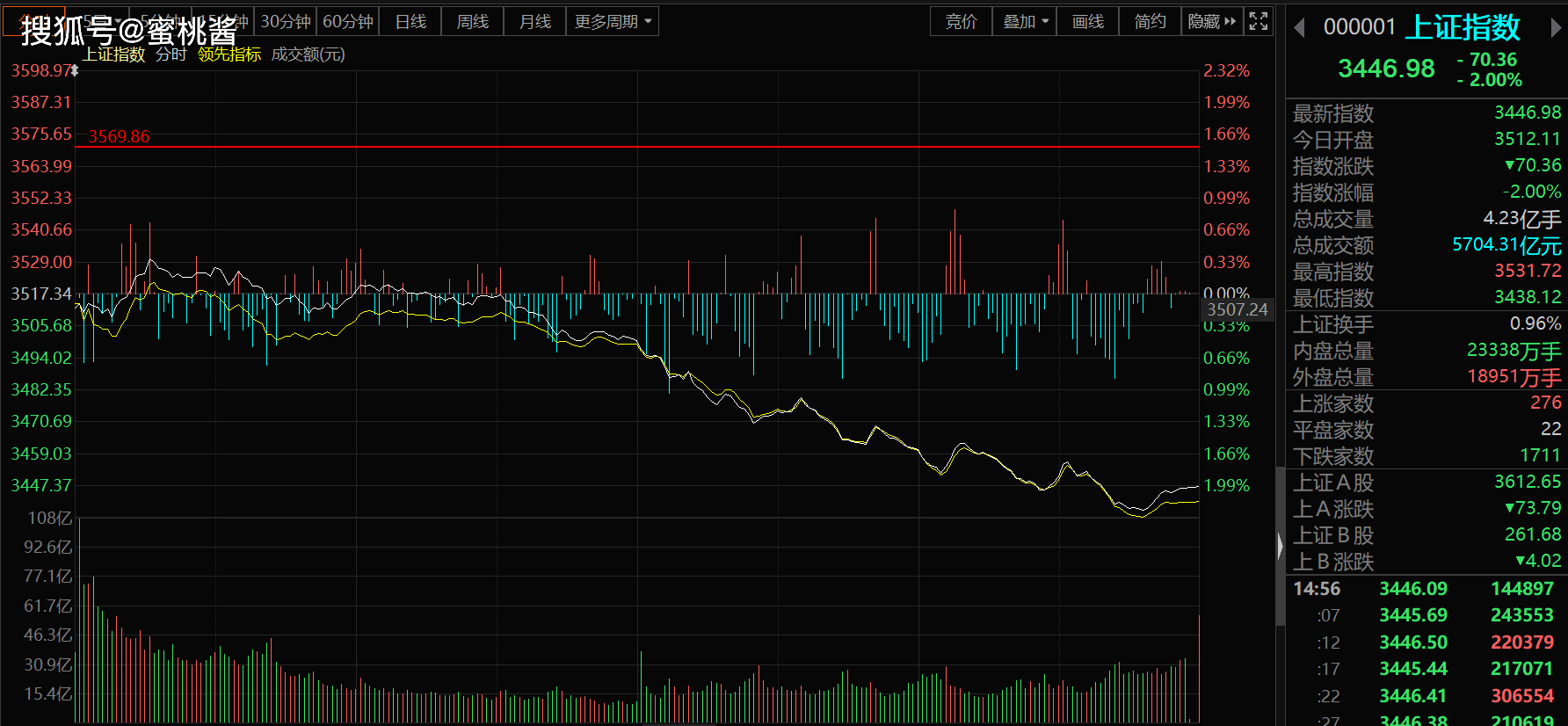Image resolution: width=1568 pixels, height=726 pixels.
Task: Switch to 周线 weekly chart
Action: (x=473, y=21)
